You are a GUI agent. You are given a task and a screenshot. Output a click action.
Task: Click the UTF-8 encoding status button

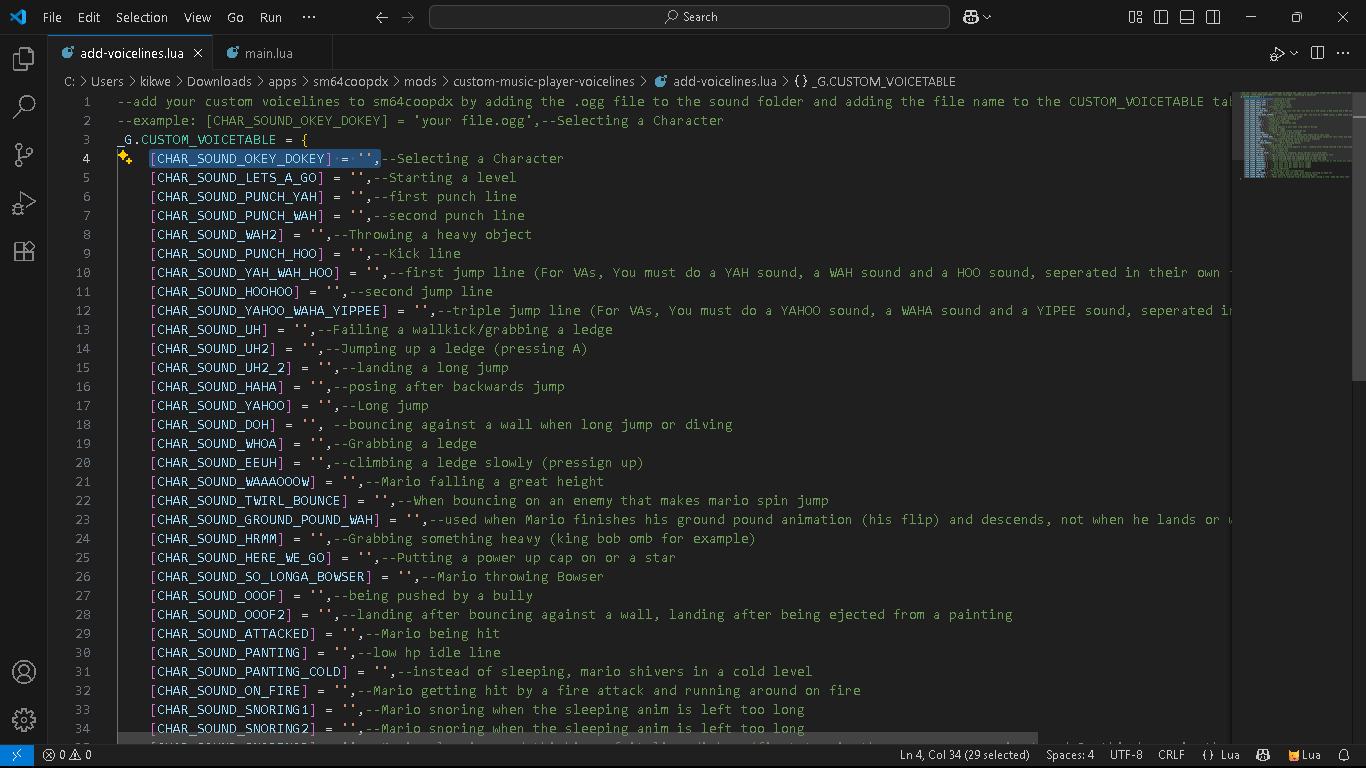click(x=1125, y=755)
